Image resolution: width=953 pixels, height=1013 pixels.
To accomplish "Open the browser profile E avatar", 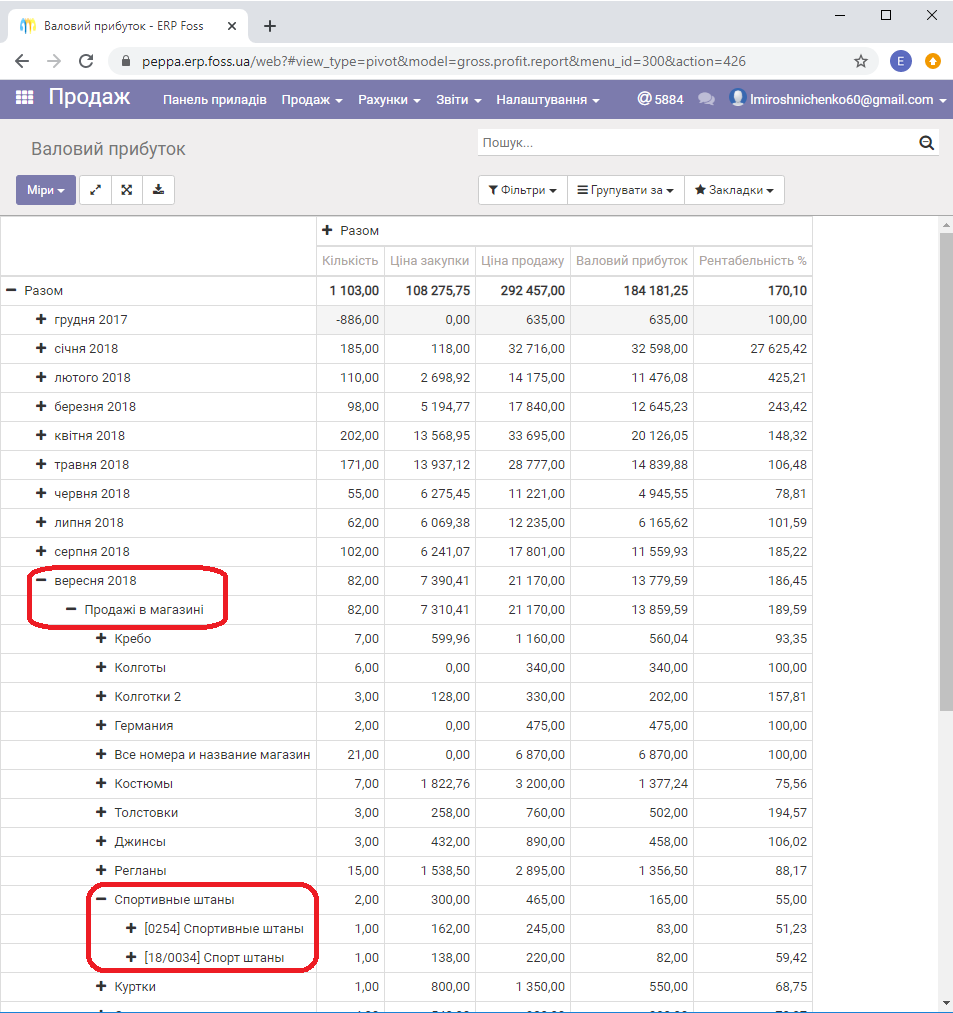I will 901,61.
